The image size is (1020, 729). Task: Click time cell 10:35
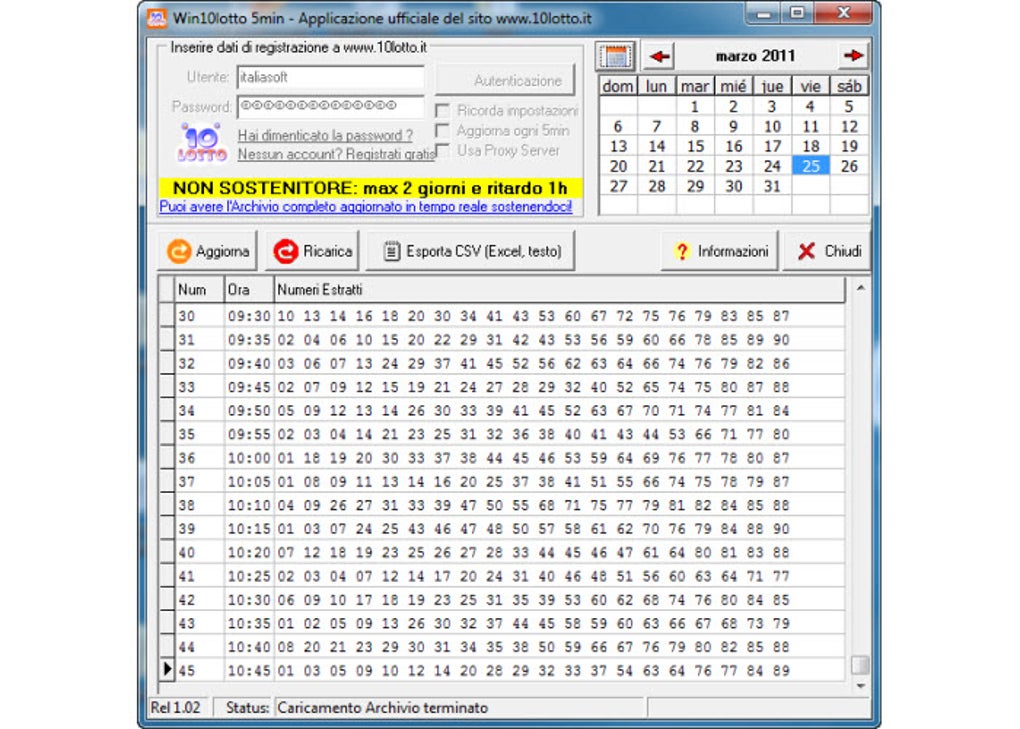pos(249,624)
